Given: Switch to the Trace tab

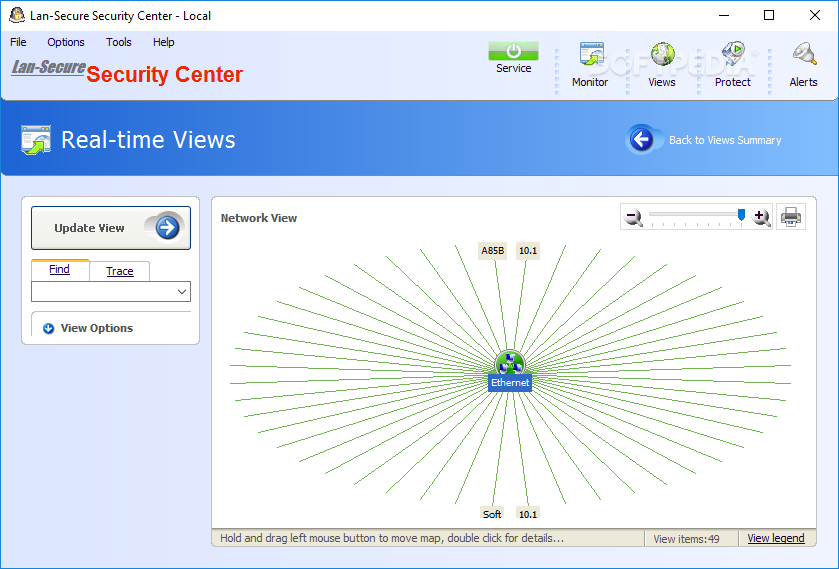Looking at the screenshot, I should [119, 271].
